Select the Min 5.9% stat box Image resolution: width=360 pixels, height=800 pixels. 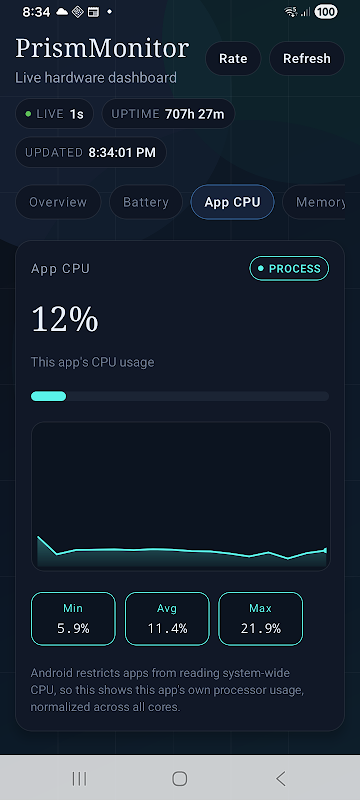coord(73,619)
